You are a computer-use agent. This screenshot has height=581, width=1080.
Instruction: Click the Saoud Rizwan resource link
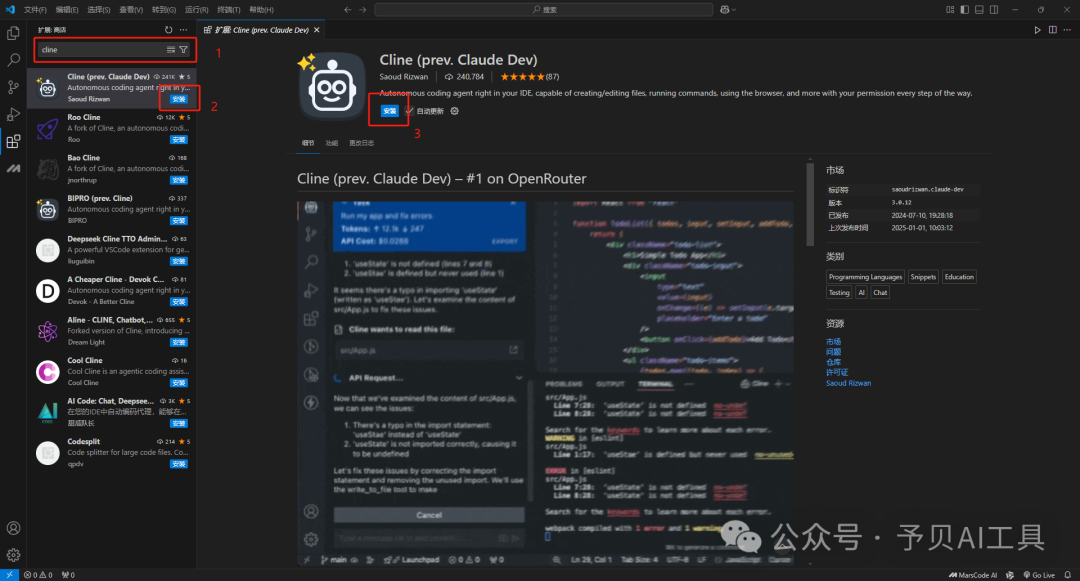point(849,383)
